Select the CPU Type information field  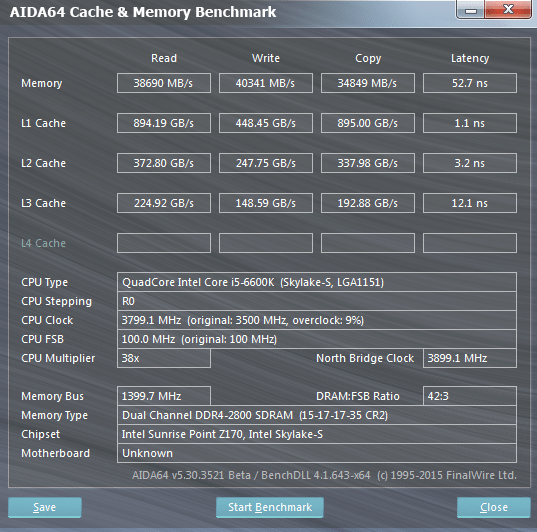click(317, 282)
